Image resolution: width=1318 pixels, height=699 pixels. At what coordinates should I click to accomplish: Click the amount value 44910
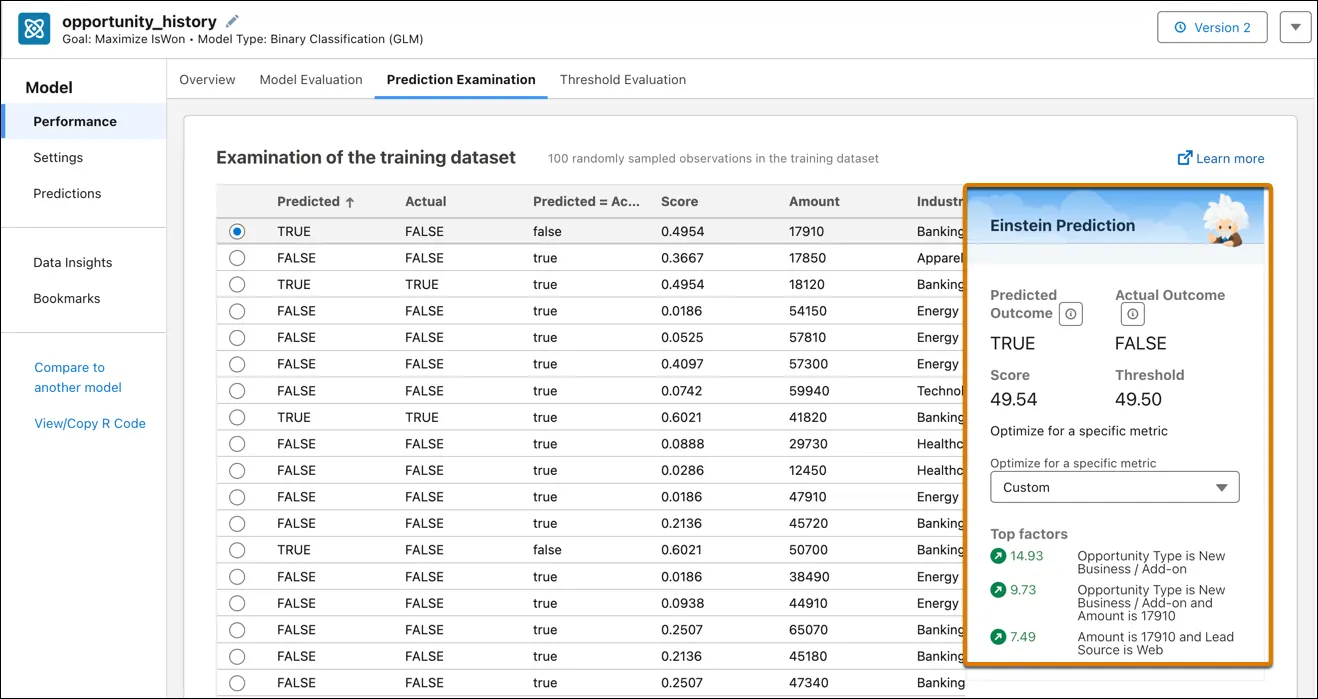click(808, 603)
